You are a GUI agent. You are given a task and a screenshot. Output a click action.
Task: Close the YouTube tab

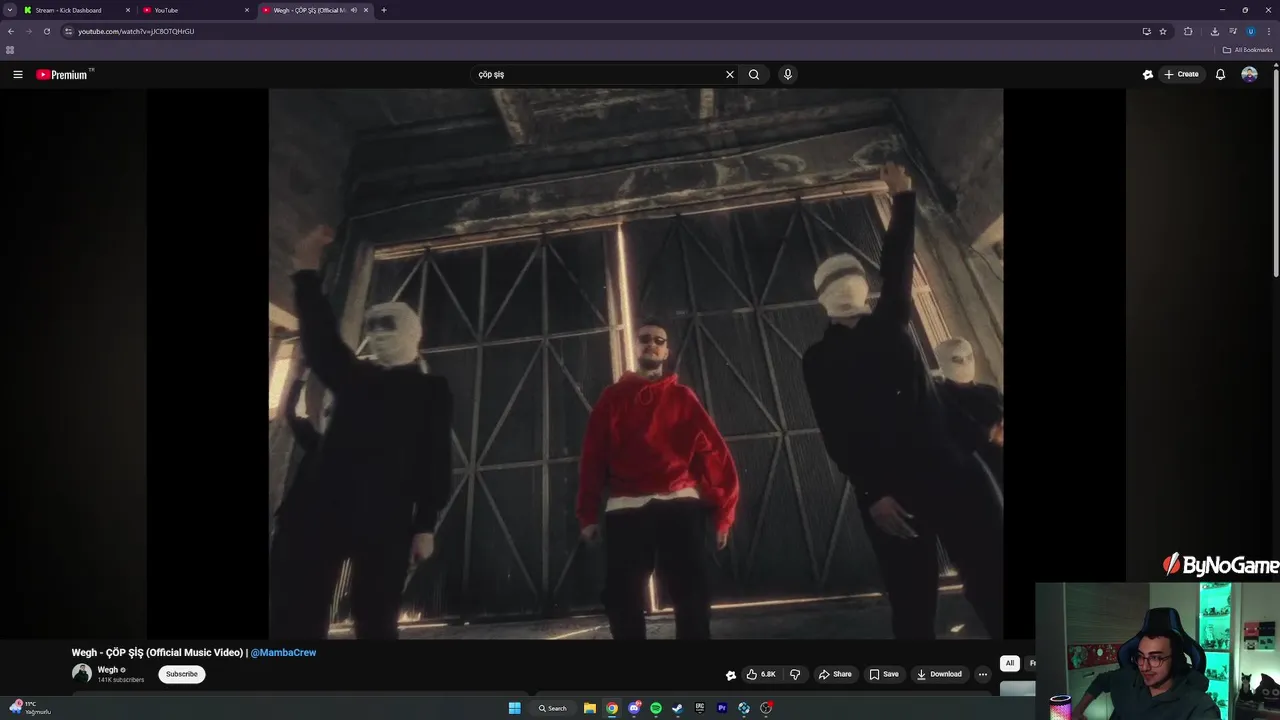pos(247,10)
